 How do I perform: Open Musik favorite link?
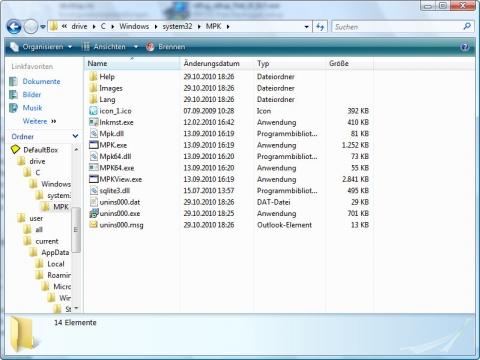pos(32,108)
